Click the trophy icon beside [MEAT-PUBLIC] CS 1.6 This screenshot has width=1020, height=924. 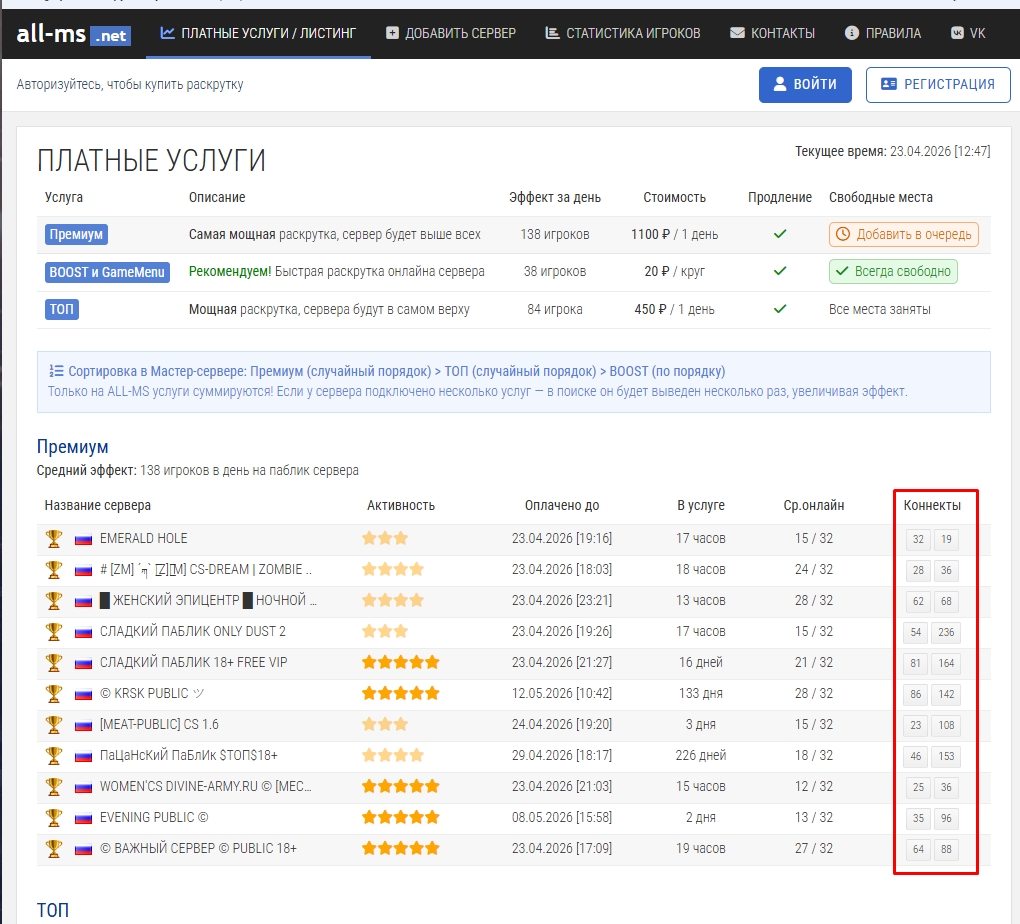[x=54, y=725]
